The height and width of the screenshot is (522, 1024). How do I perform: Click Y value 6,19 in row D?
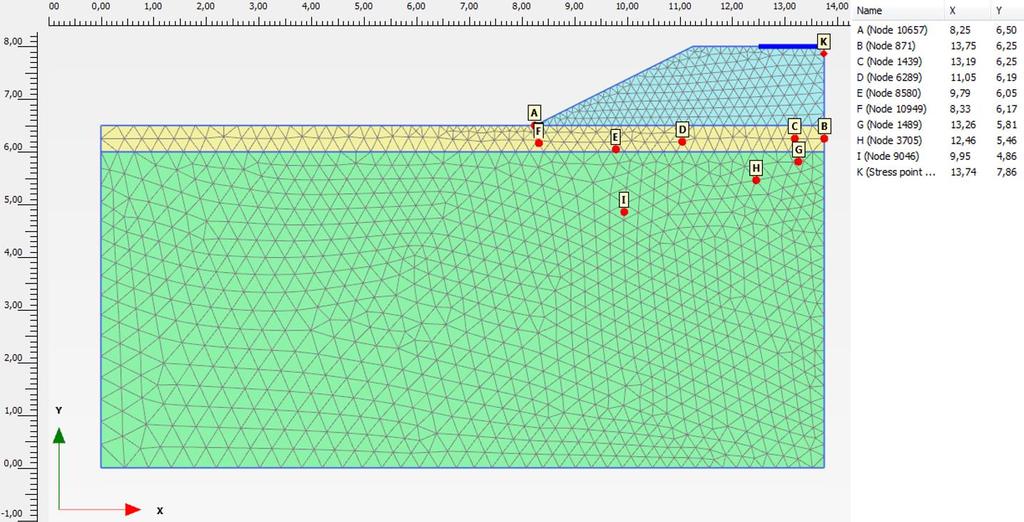pyautogui.click(x=1005, y=77)
